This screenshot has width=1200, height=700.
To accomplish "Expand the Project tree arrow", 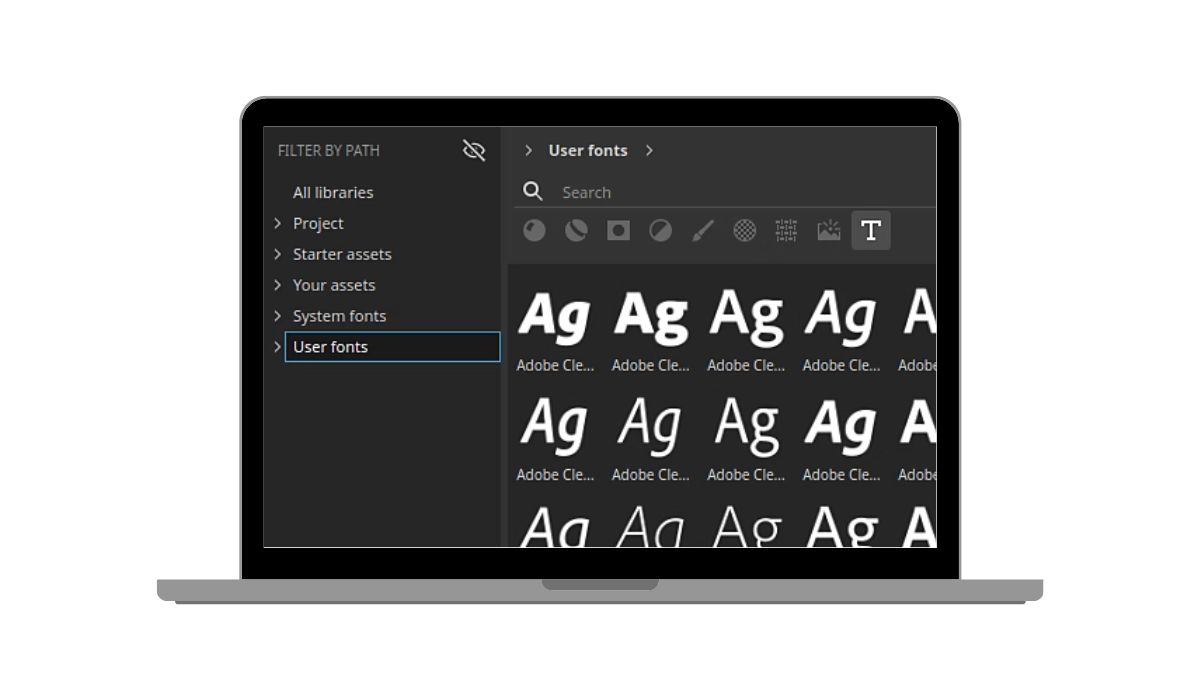I will pyautogui.click(x=278, y=223).
